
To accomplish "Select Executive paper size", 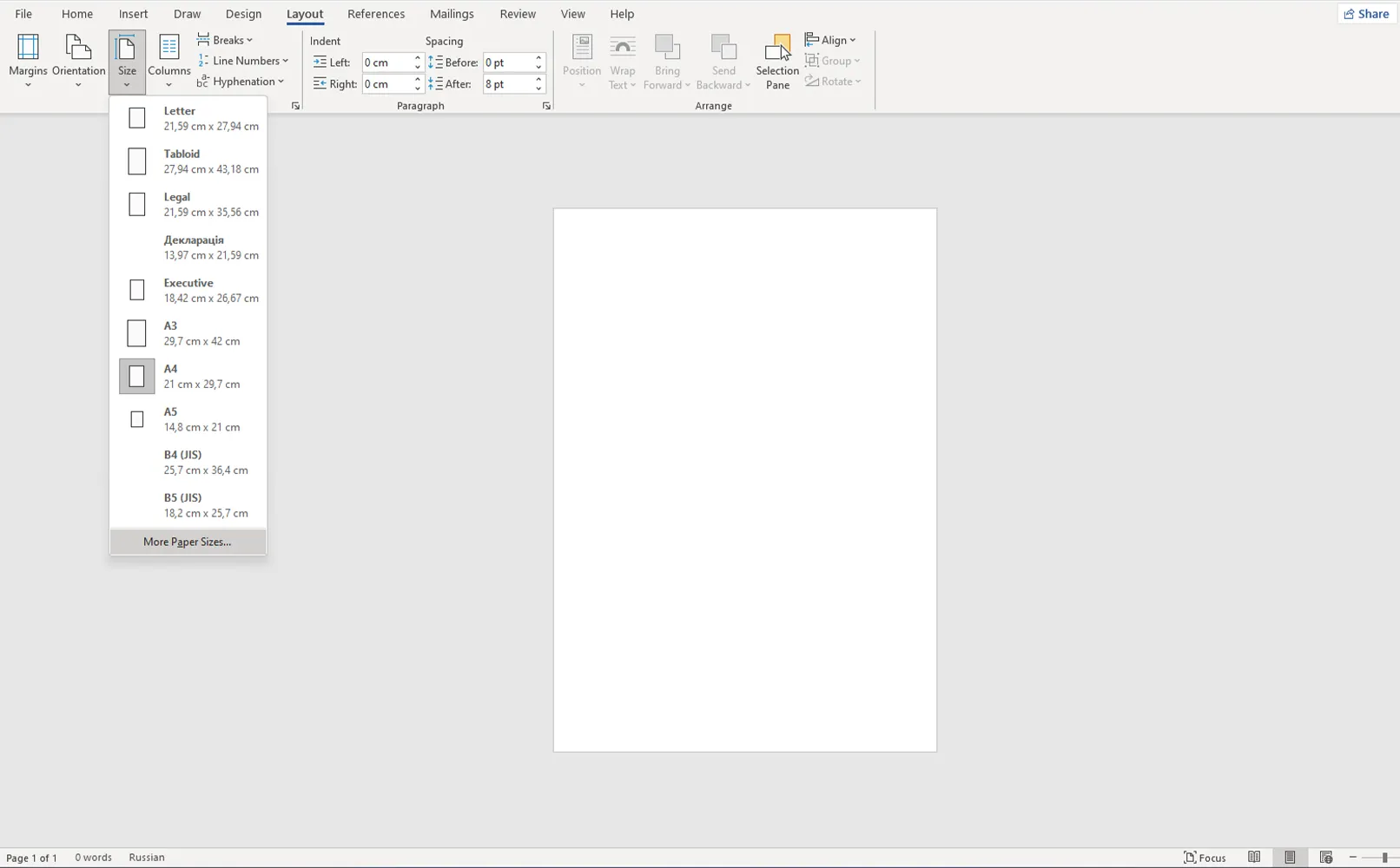I will tap(188, 290).
